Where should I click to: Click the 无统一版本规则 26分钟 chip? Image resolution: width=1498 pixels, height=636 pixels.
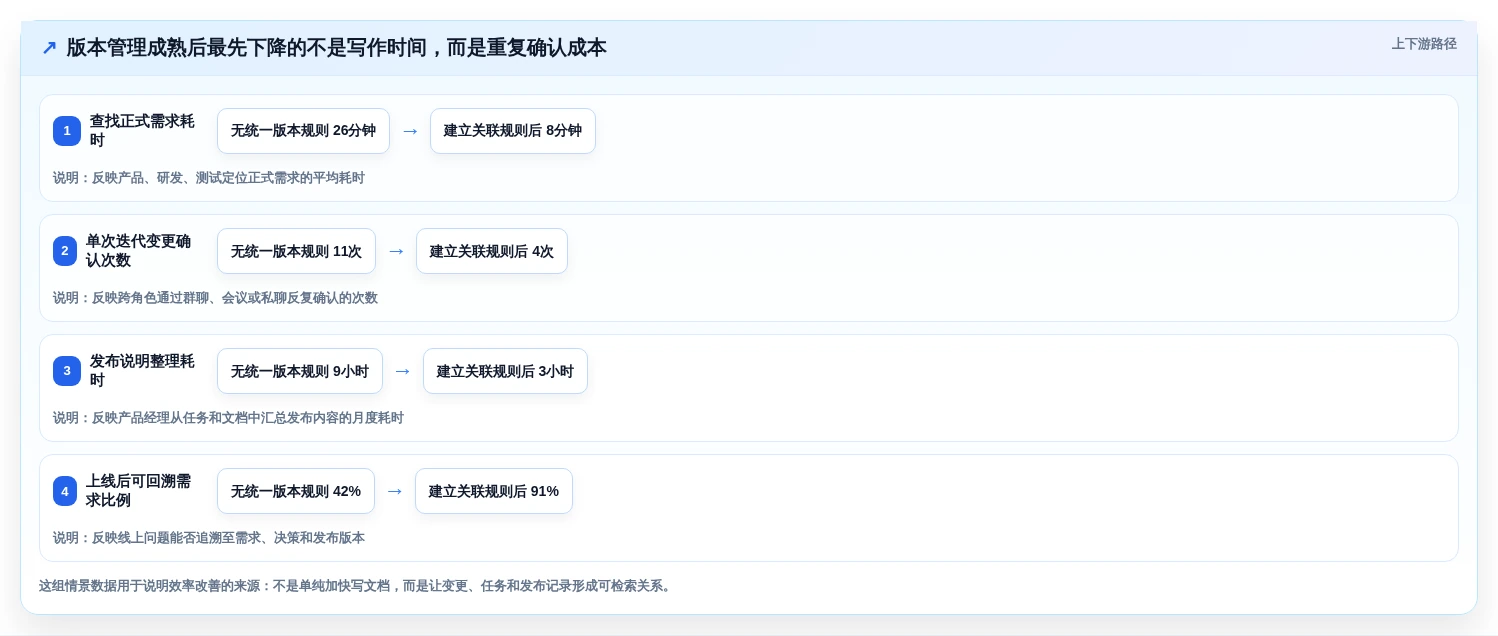(x=303, y=131)
